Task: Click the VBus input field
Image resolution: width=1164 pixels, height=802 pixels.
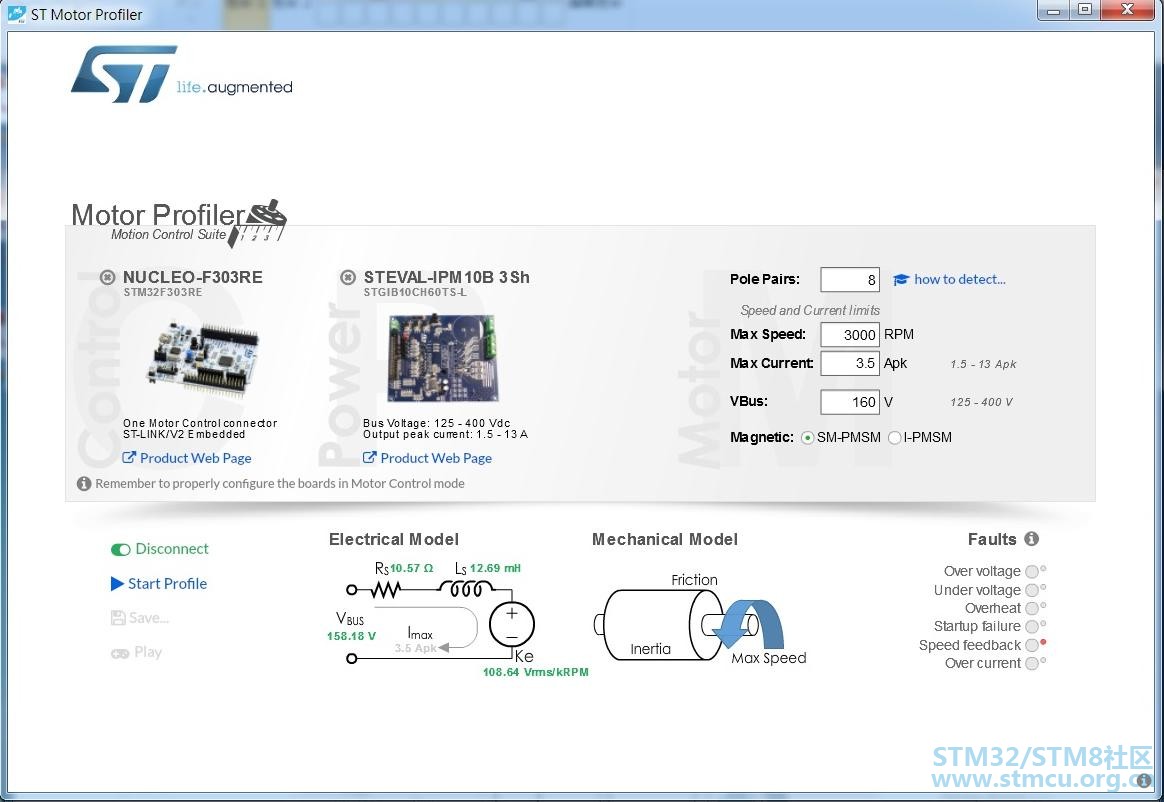Action: tap(850, 402)
